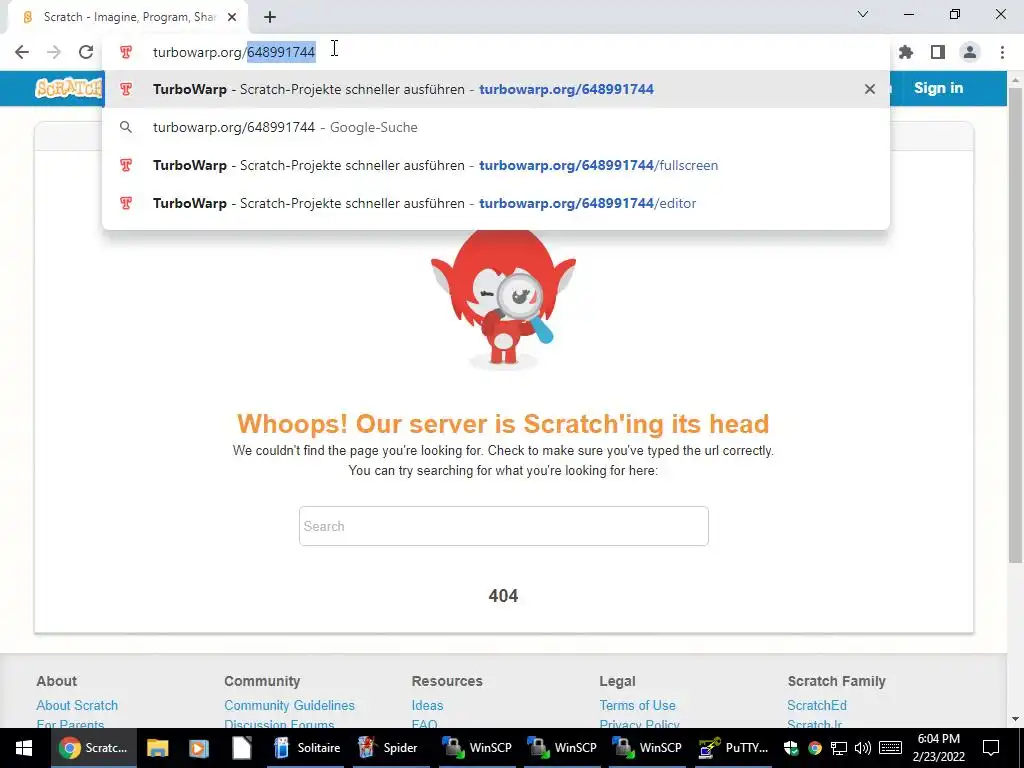Open the Chrome extensions puzzle icon
Screen dimensions: 1024x768
point(906,52)
